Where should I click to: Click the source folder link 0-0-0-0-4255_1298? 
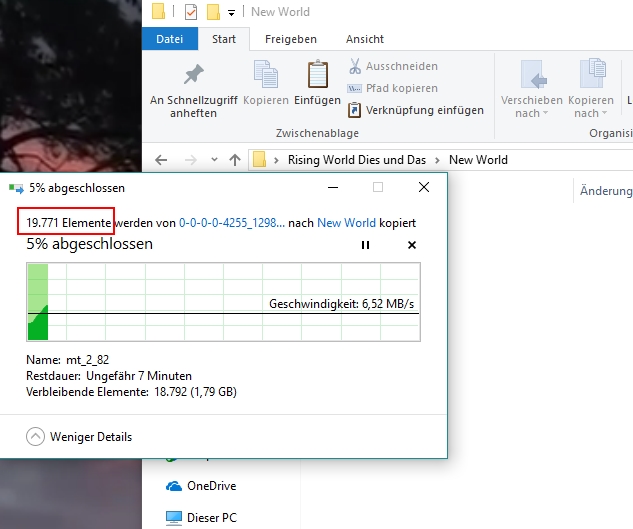231,223
